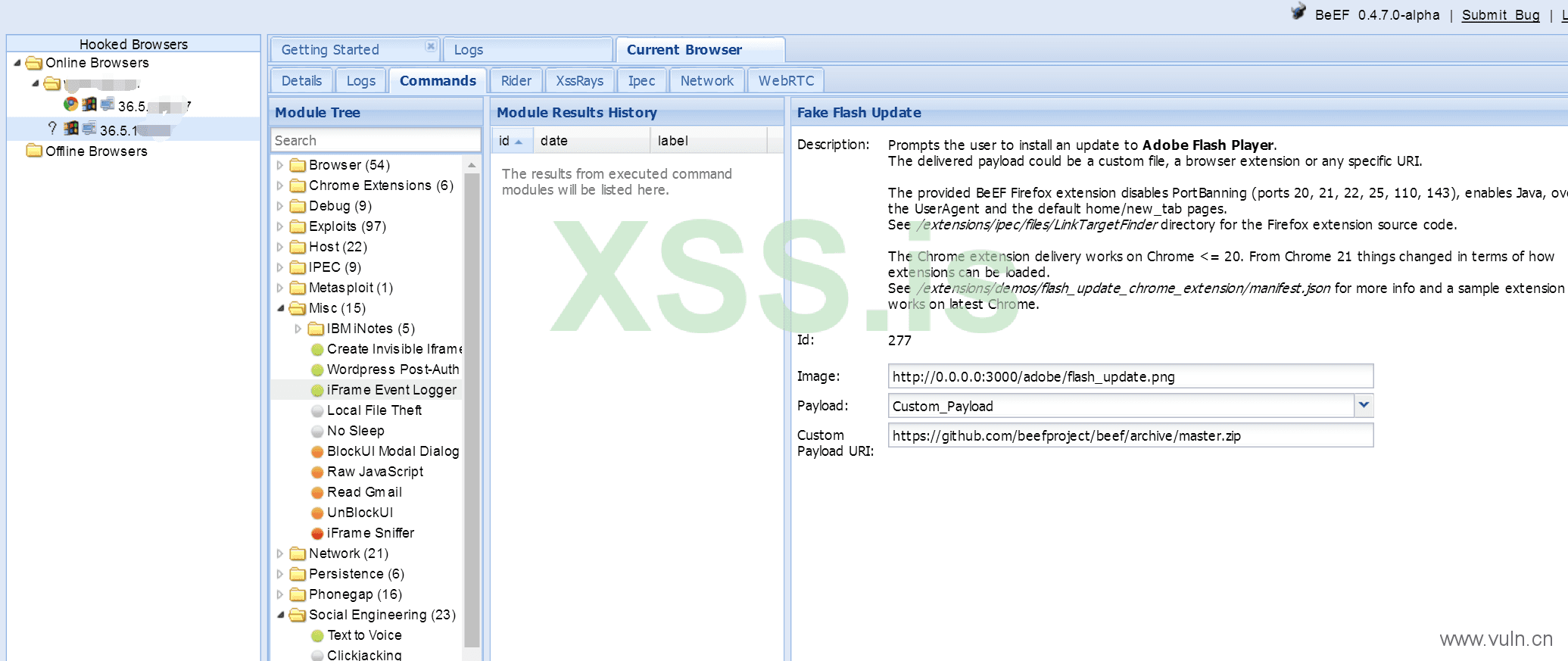Screen dimensions: 1568x661
Task: Expand the Persistence (6) module folder
Action: [280, 574]
